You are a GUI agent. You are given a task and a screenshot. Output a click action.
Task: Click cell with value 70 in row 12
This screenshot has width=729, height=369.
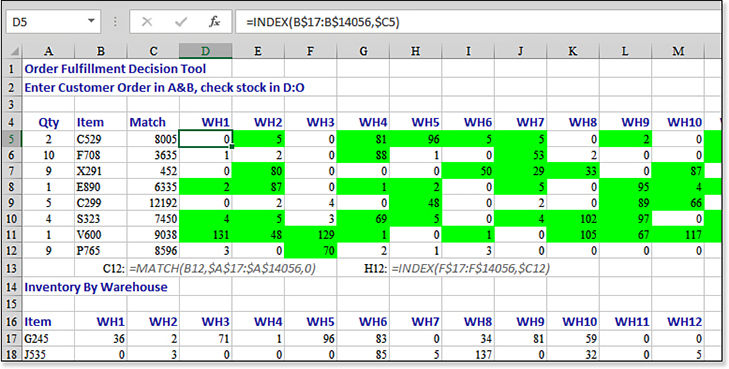pos(310,251)
